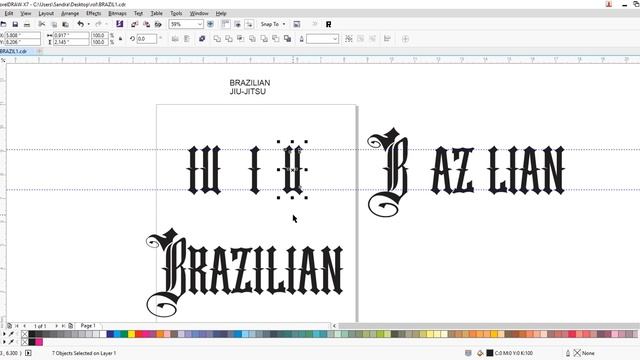Pick the yellow swatch in the palette
Screen dimensions: 640x360
131,334
